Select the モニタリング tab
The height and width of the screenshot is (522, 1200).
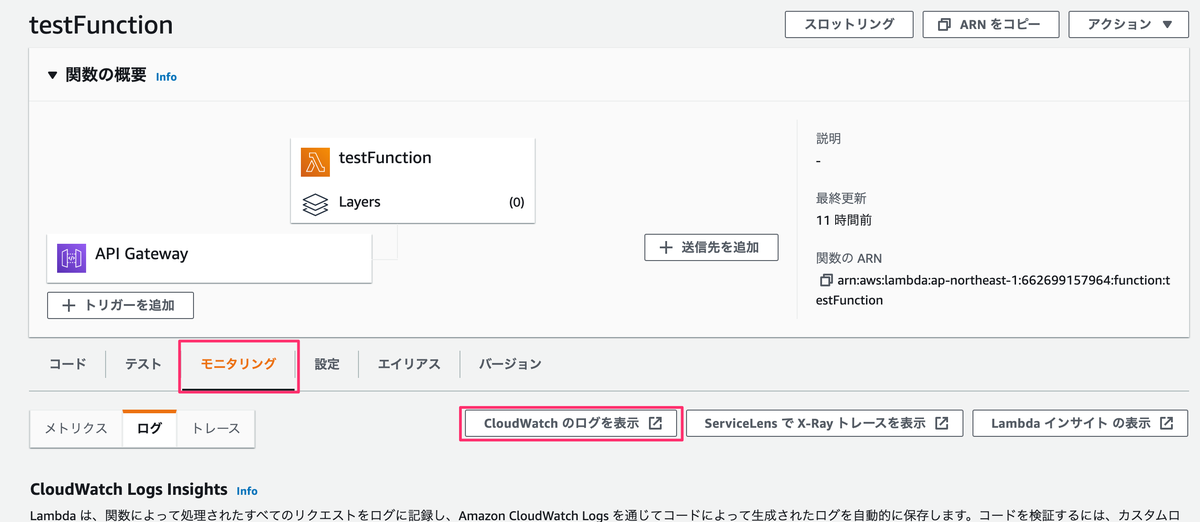pyautogui.click(x=238, y=364)
